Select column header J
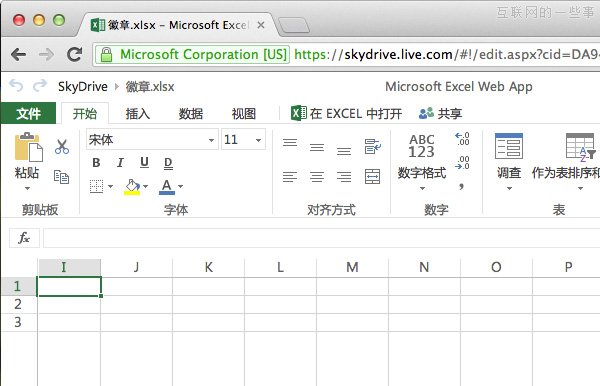600x386 pixels. tap(137, 267)
